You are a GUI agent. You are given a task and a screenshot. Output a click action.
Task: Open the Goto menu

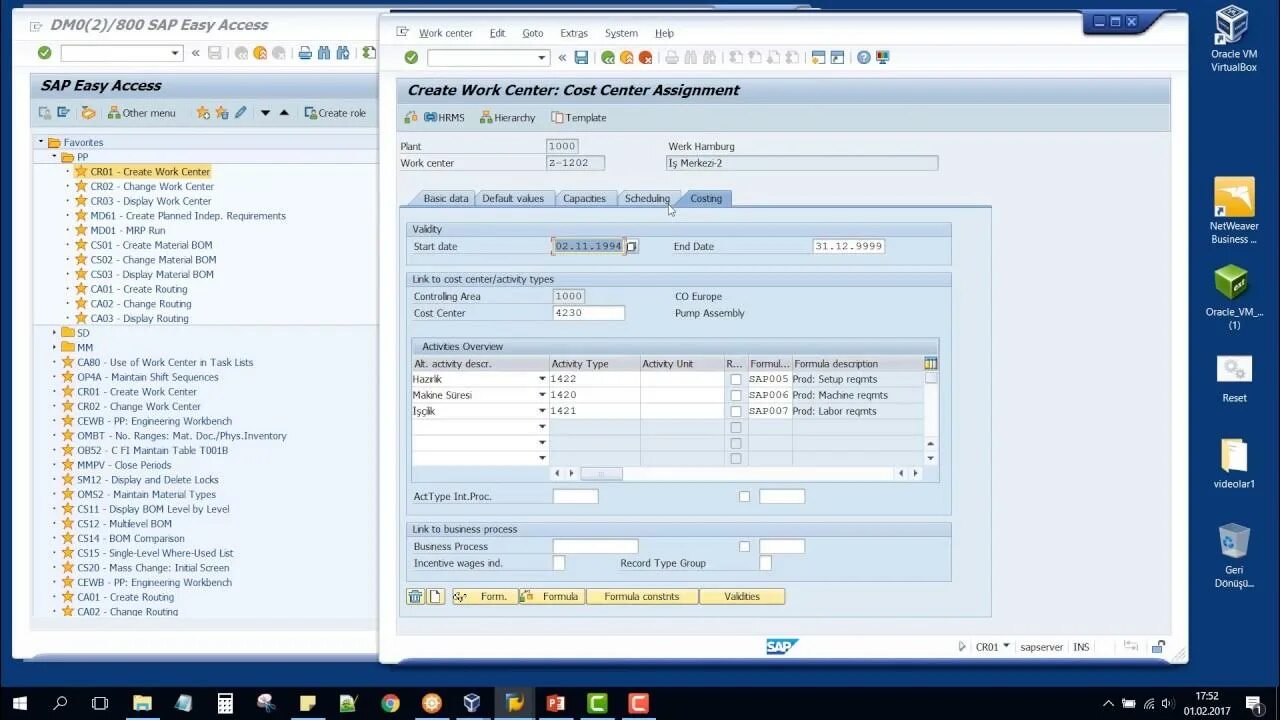pyautogui.click(x=532, y=33)
